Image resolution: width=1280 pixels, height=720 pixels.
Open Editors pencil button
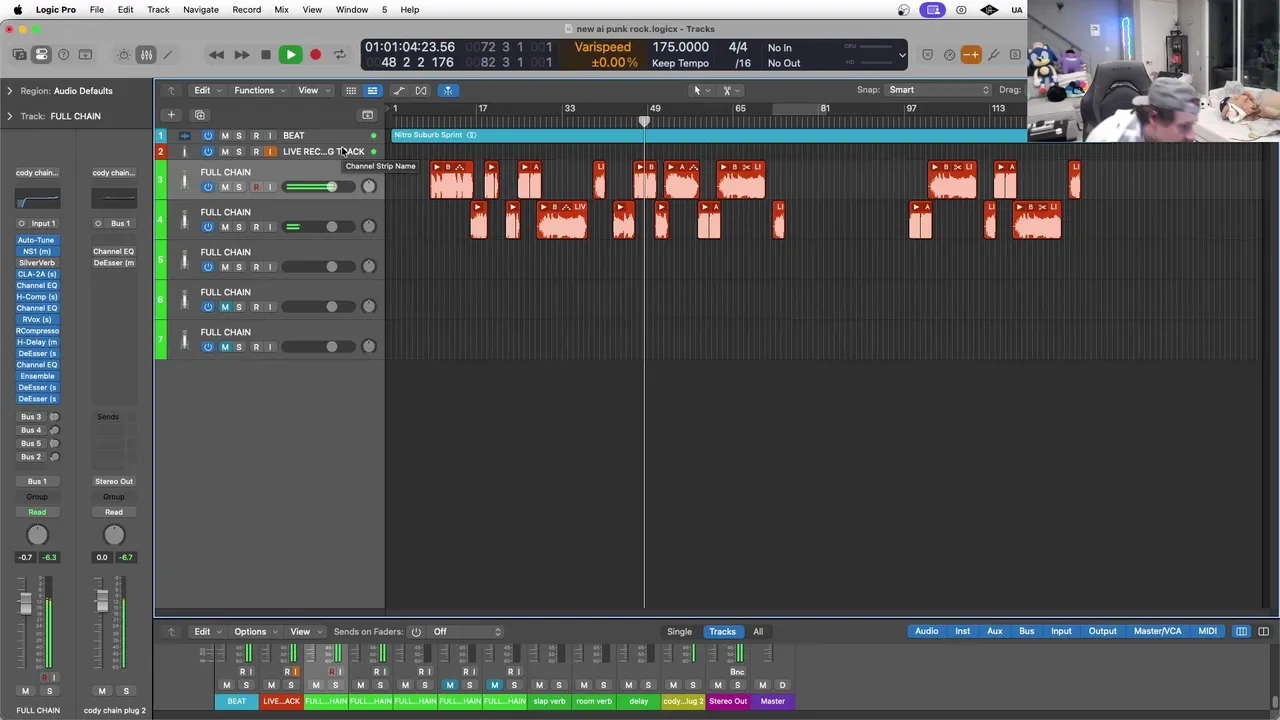(168, 55)
